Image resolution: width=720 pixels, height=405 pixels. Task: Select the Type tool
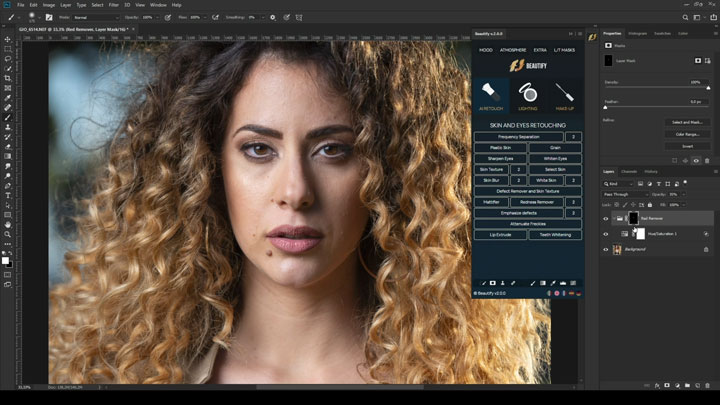[7, 196]
